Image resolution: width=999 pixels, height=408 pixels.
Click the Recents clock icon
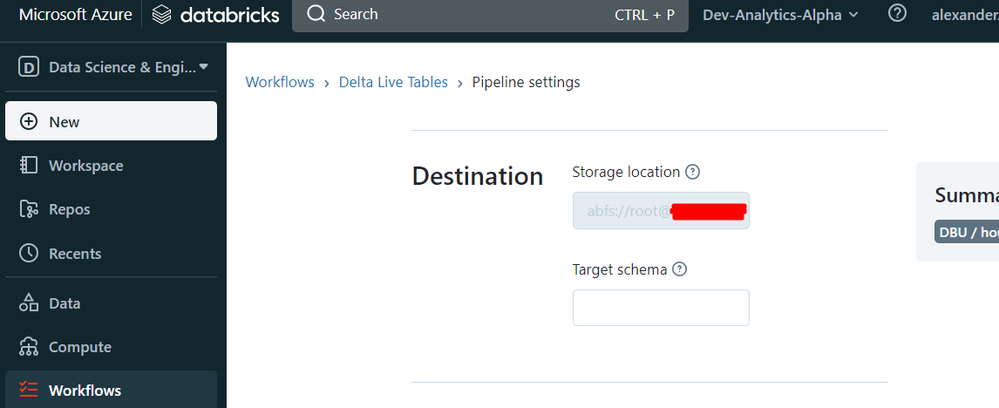click(x=29, y=254)
